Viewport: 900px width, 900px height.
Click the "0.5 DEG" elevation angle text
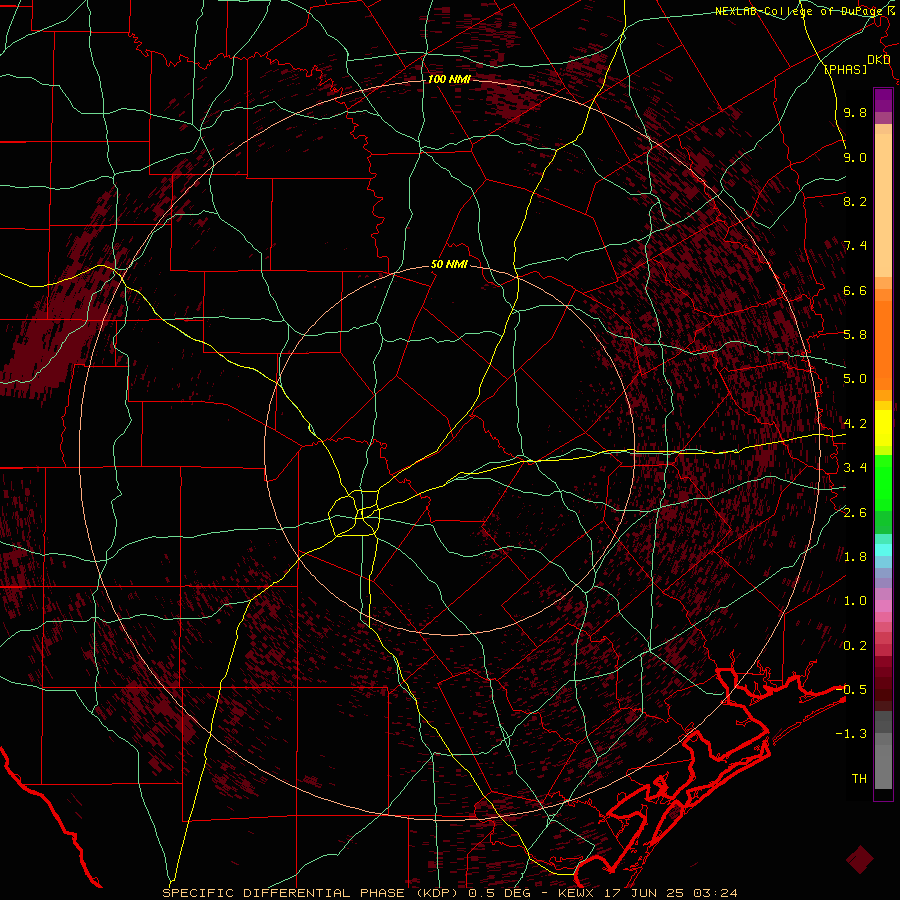tap(497, 893)
